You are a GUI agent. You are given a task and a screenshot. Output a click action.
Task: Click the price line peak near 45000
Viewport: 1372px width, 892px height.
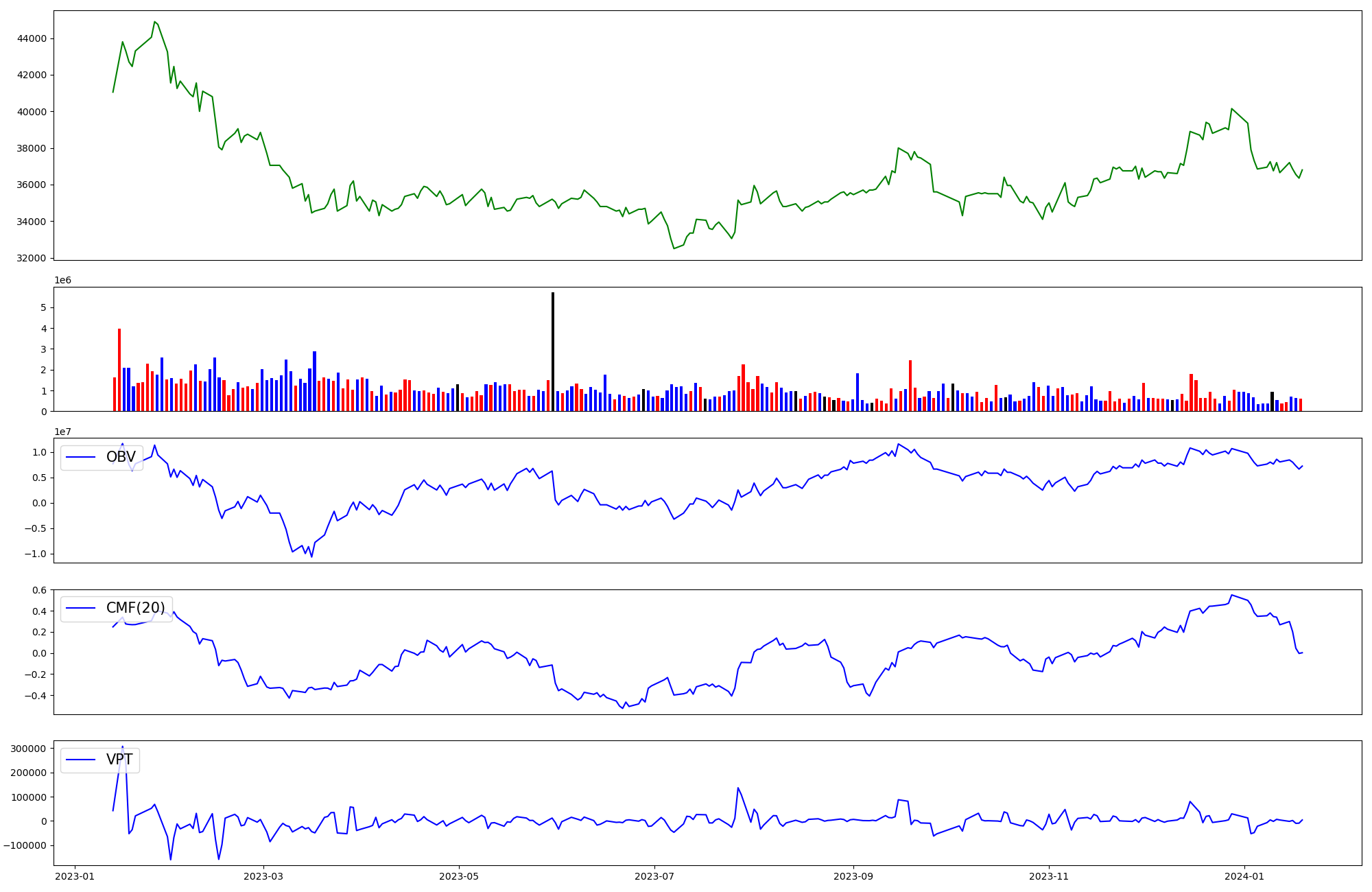point(155,22)
